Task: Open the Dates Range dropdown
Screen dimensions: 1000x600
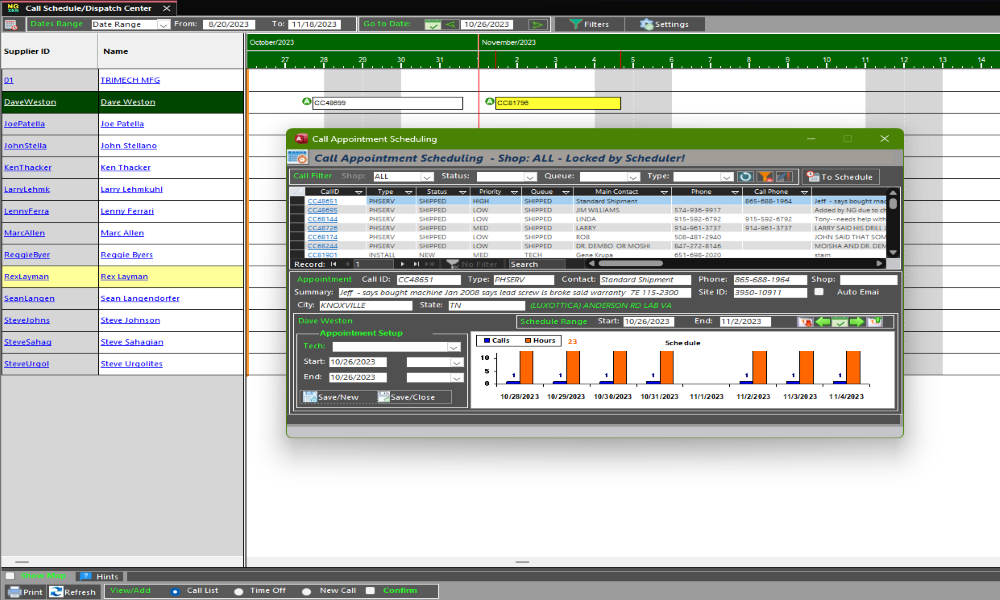Action: (x=163, y=24)
